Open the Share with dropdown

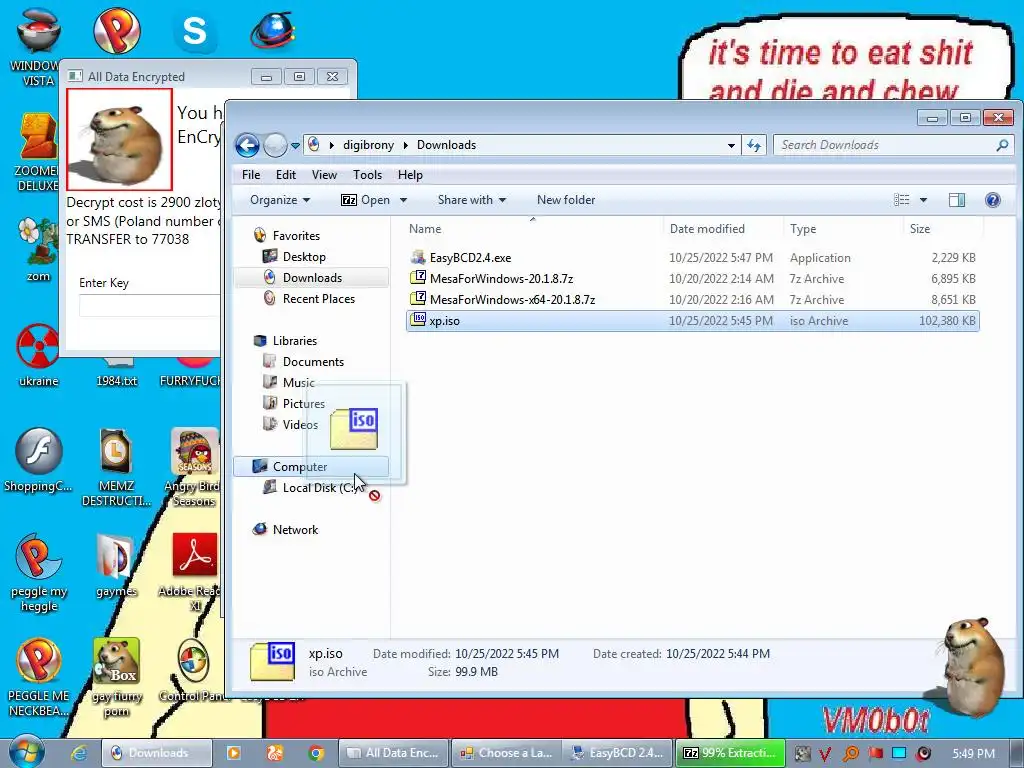(x=472, y=200)
